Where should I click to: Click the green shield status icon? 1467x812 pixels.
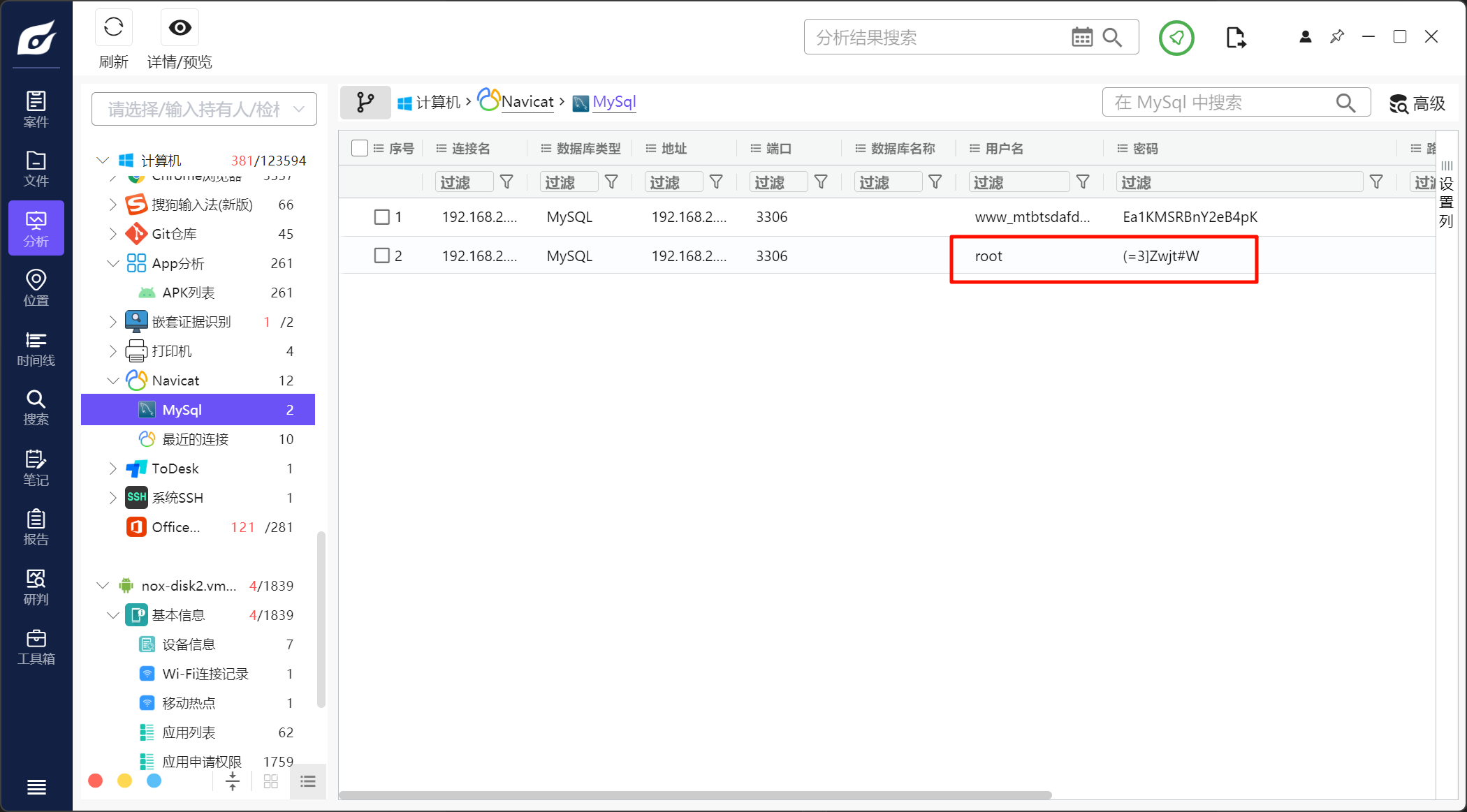pos(1176,38)
